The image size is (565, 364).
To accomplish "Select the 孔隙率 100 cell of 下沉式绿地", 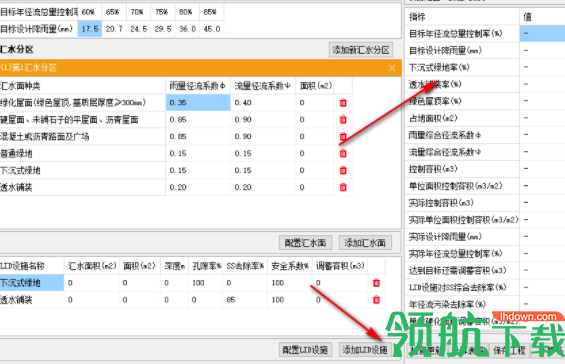I will 205,283.
